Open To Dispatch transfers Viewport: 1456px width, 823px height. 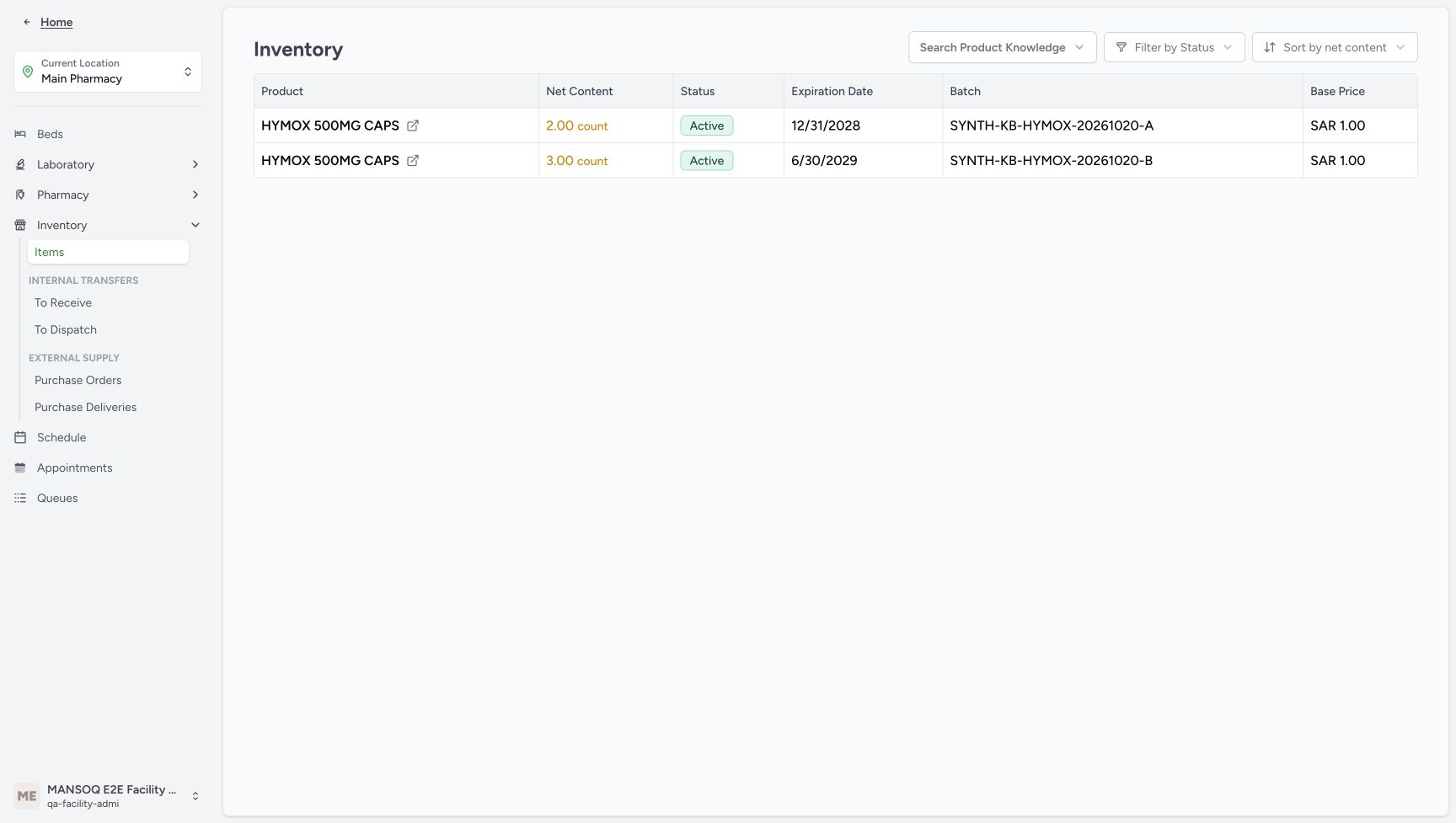[66, 329]
